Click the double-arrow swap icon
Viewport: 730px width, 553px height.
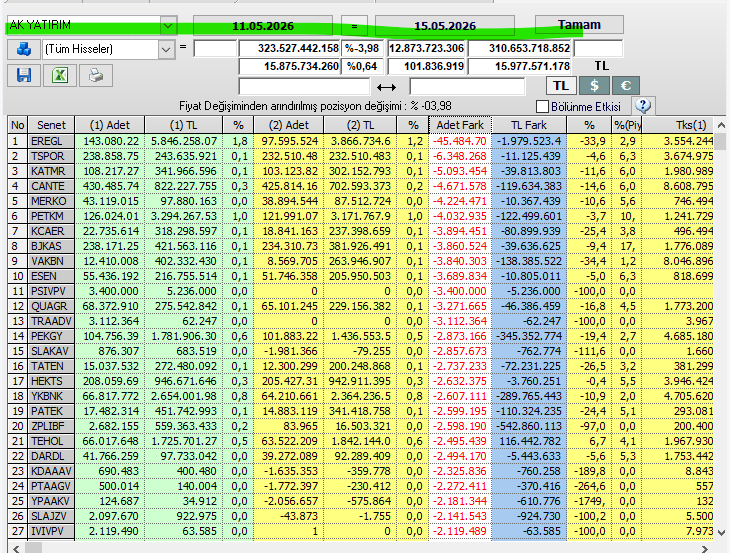click(386, 87)
